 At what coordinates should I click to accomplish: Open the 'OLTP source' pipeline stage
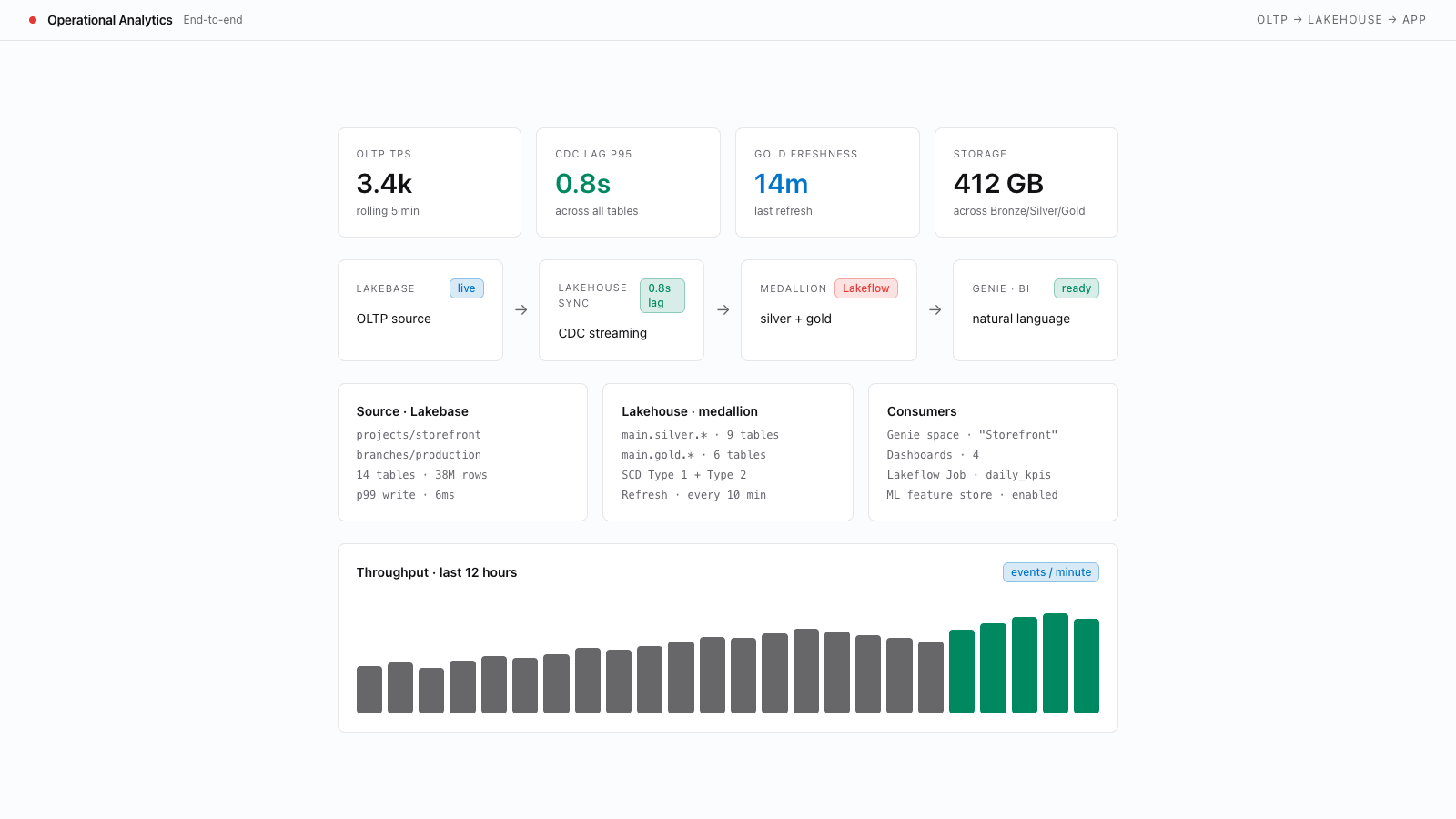(420, 310)
